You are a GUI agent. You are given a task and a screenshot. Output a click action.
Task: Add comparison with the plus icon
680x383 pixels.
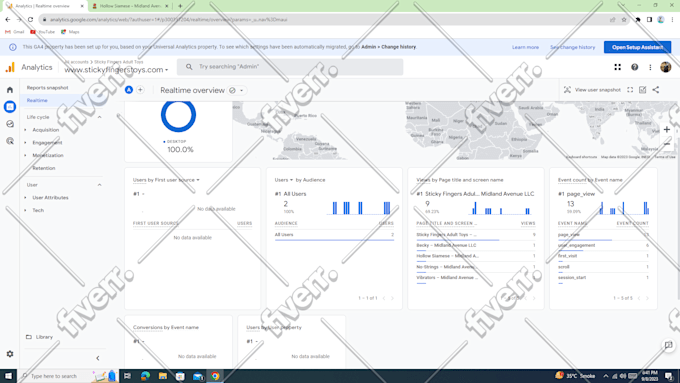coord(141,90)
